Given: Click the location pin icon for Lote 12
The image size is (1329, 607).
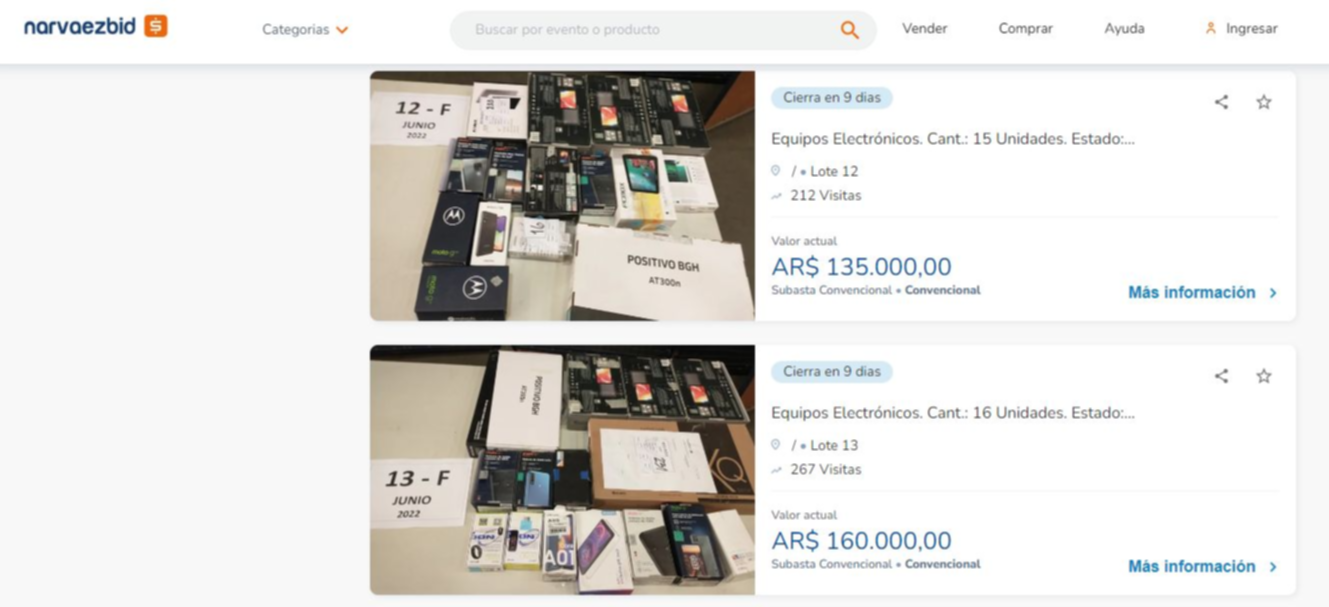Looking at the screenshot, I should (x=776, y=171).
